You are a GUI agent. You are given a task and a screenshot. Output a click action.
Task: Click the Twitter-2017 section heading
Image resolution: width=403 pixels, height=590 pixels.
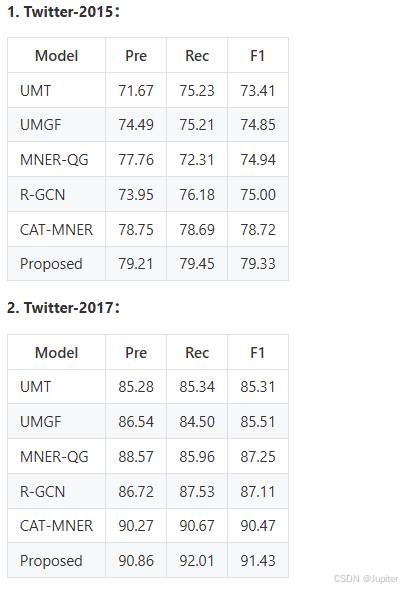pos(63,308)
